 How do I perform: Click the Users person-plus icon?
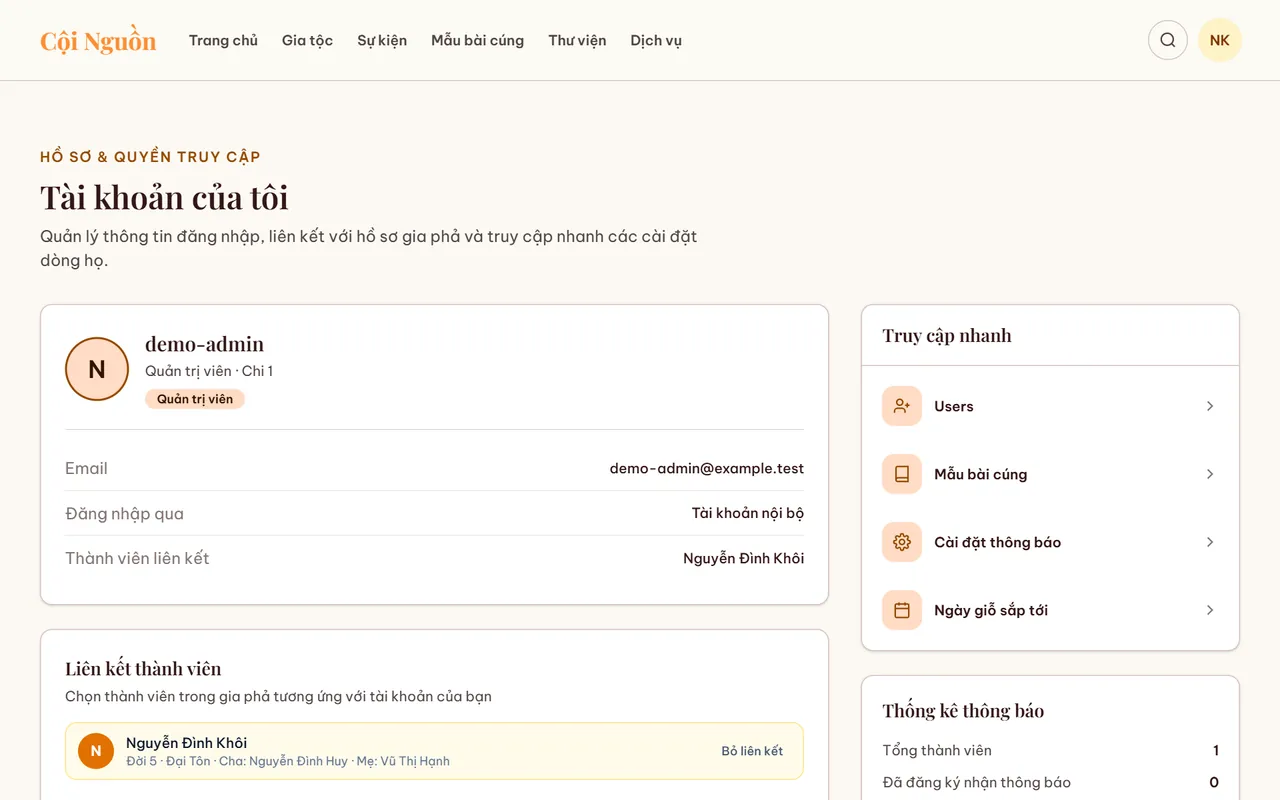pyautogui.click(x=902, y=406)
